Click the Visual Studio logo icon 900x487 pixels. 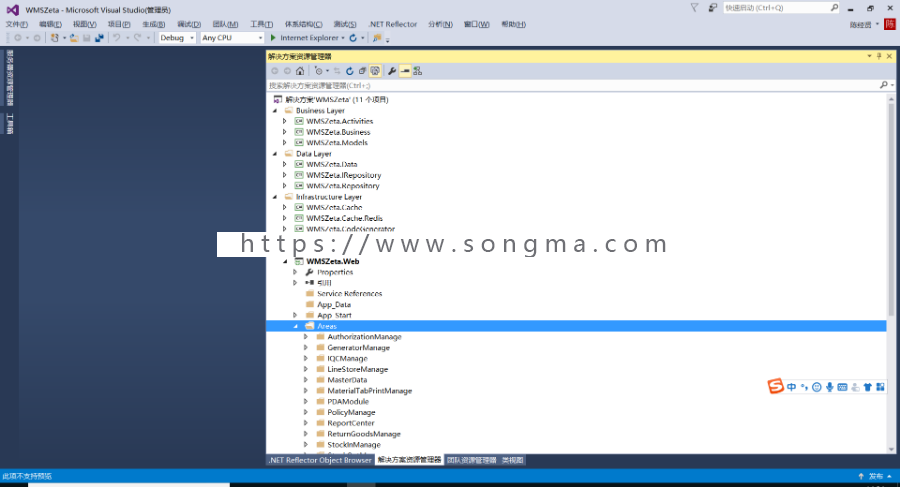13,10
